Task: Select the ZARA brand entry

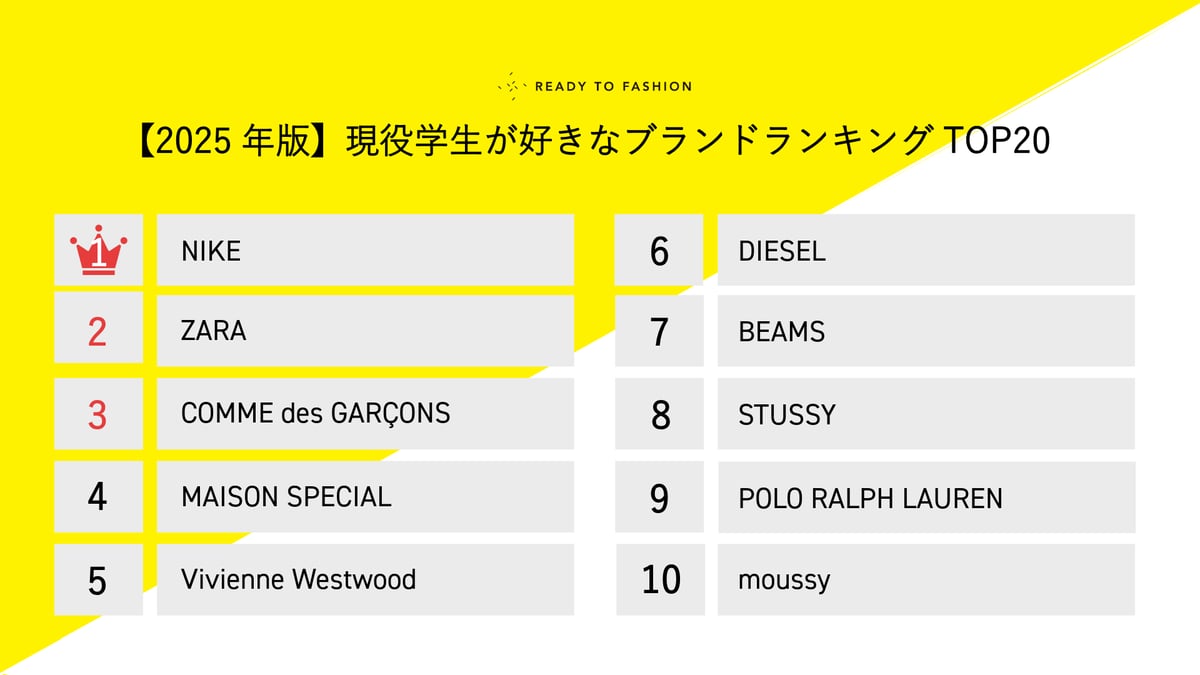Action: 365,331
